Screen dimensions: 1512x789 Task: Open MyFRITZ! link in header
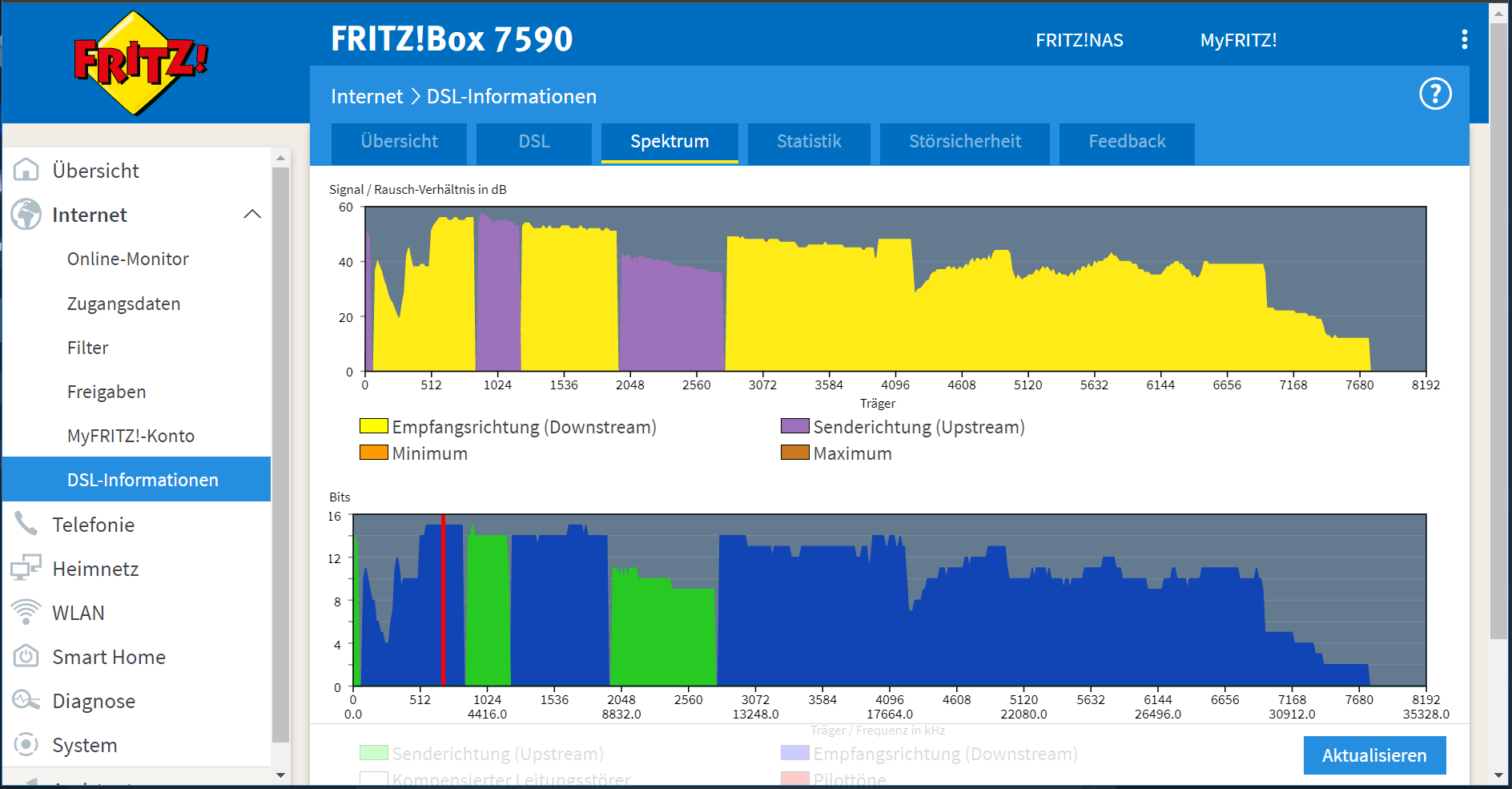(1238, 40)
